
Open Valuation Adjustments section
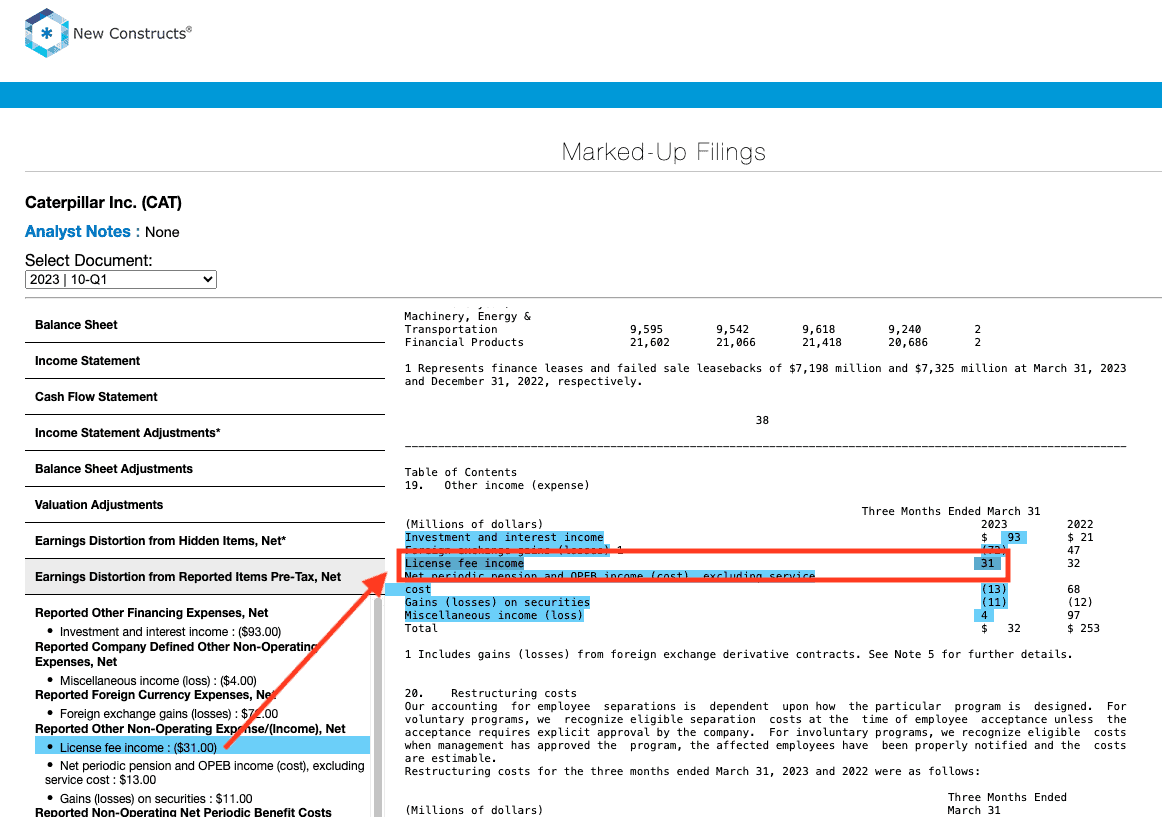[x=205, y=505]
